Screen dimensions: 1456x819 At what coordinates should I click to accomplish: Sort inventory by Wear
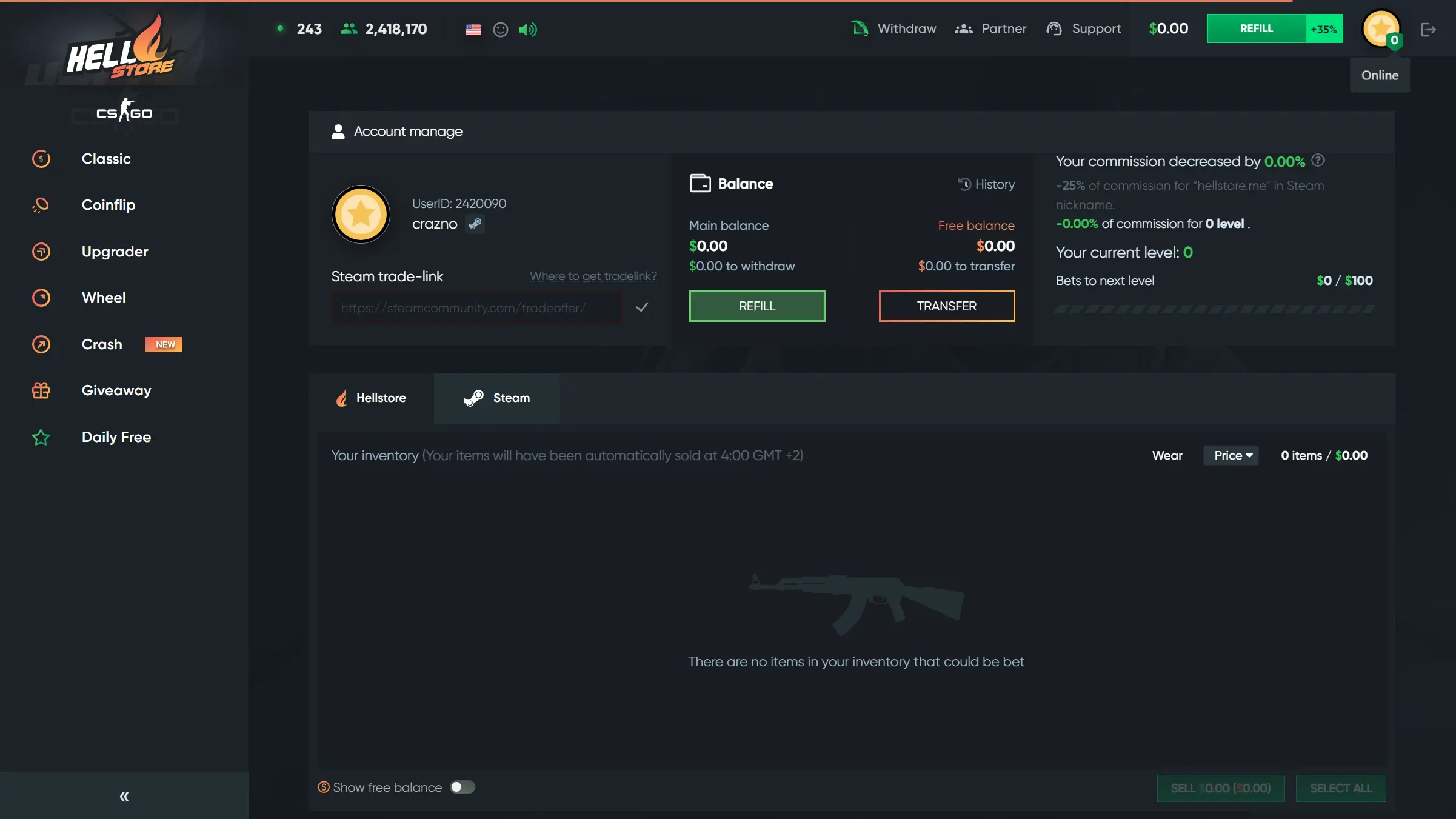1167,455
